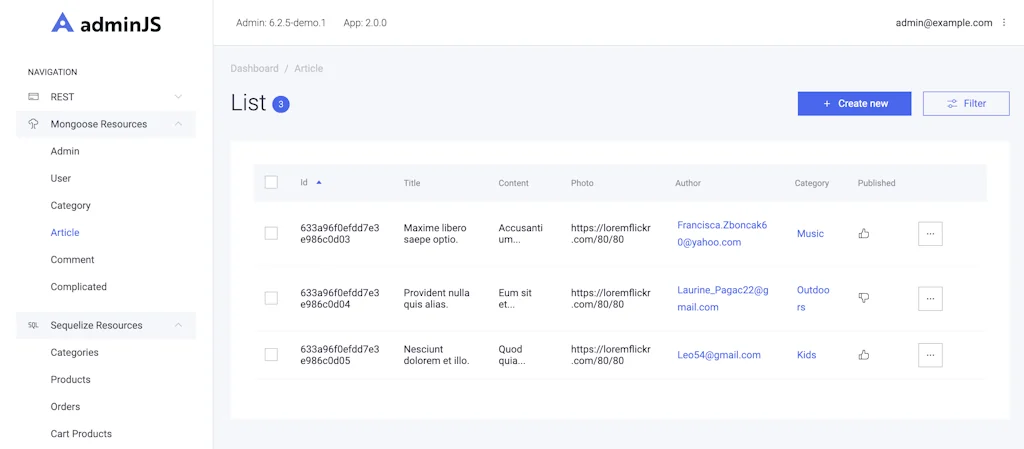Collapse Sequelize Resources with its chevron
This screenshot has width=1024, height=449.
tap(178, 325)
